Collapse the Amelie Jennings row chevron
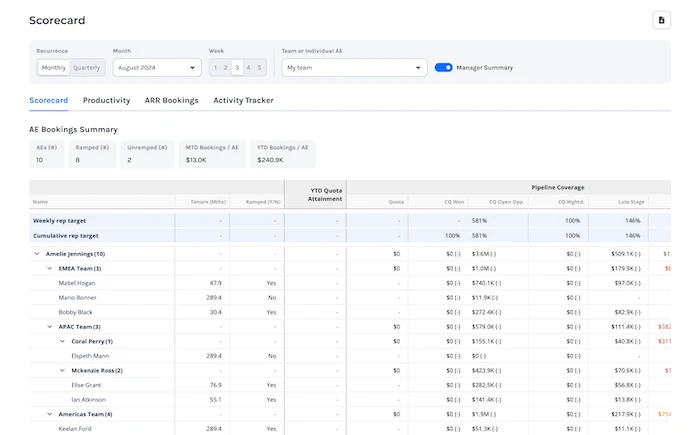This screenshot has height=435, width=700. (x=37, y=254)
